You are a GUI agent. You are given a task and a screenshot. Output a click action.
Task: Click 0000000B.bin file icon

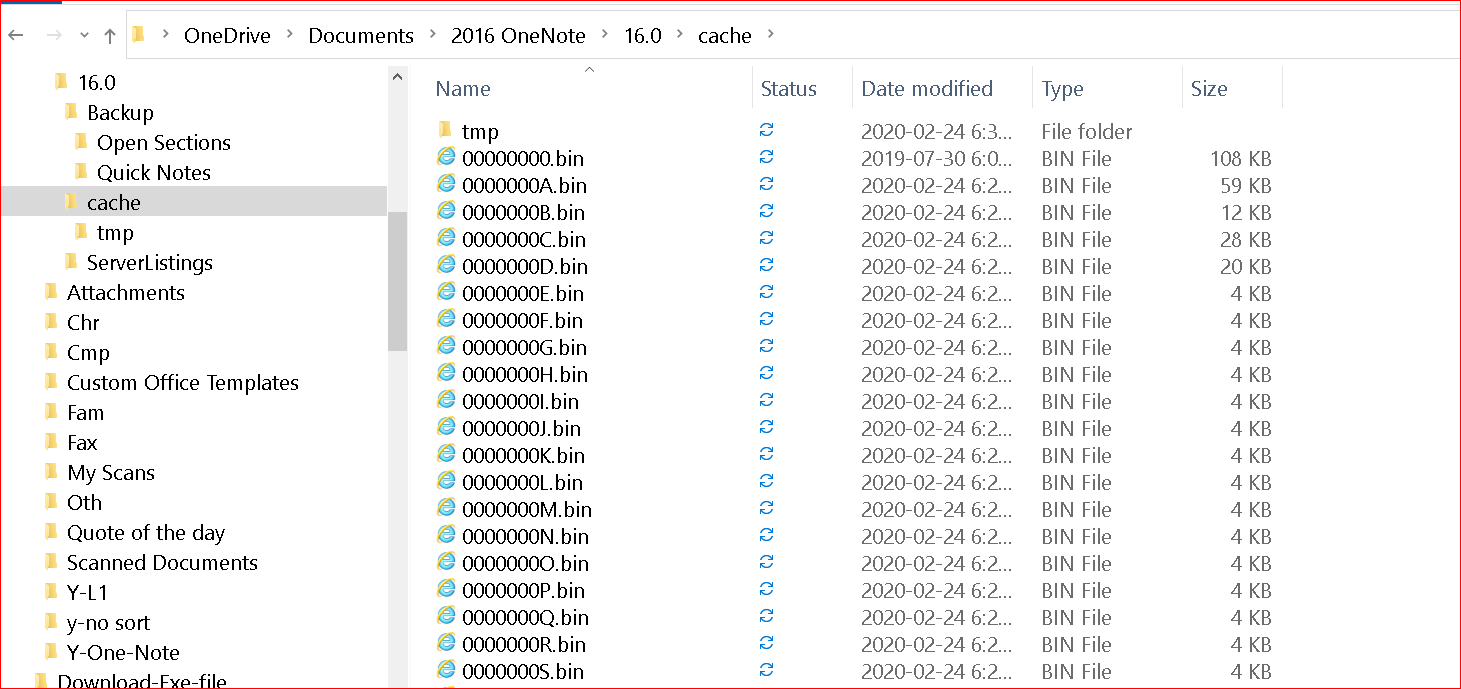click(x=446, y=211)
